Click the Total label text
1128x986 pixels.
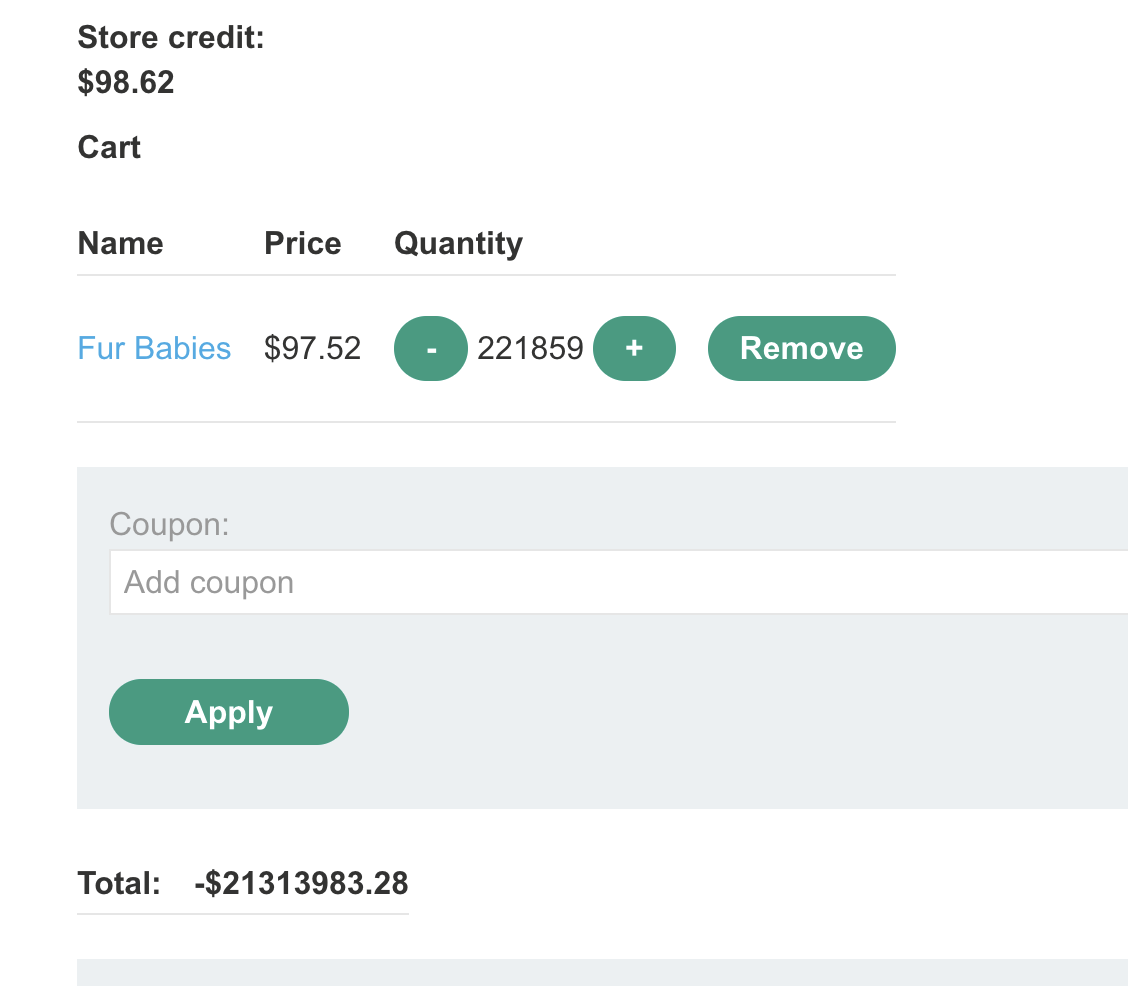click(119, 884)
